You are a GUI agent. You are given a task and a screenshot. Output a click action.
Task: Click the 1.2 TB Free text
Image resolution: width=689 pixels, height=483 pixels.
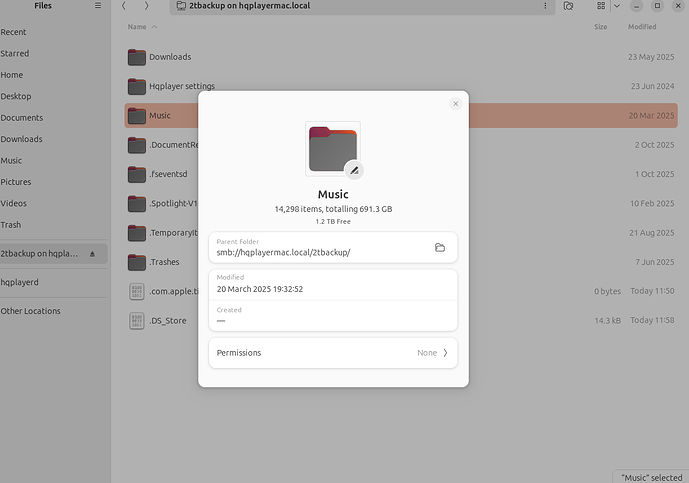333,222
